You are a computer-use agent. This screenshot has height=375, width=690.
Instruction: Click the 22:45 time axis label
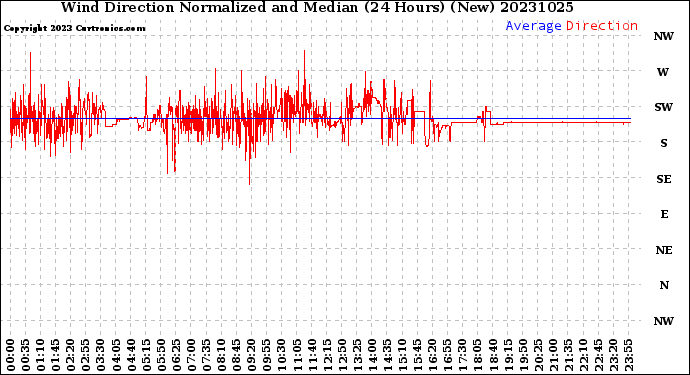coord(598,355)
